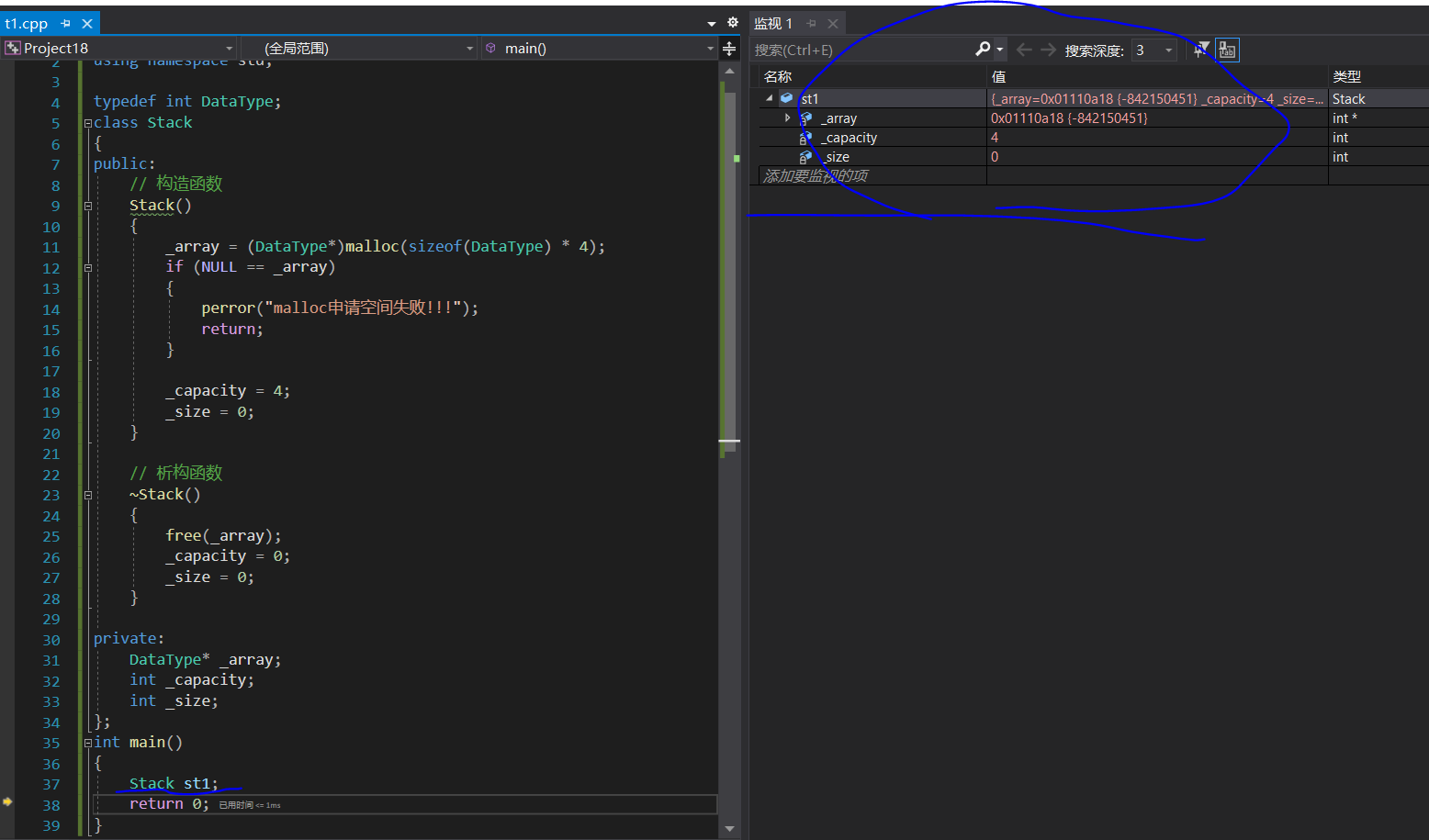This screenshot has width=1429, height=840.
Task: Click the _array private field icon
Action: pos(805,118)
